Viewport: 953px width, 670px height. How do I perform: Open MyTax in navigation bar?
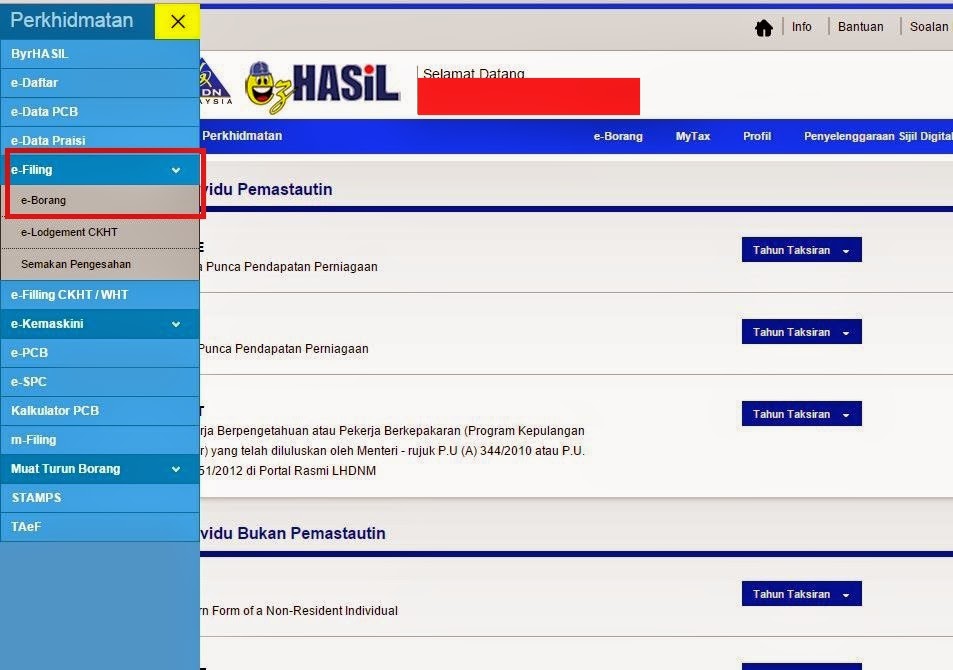693,136
